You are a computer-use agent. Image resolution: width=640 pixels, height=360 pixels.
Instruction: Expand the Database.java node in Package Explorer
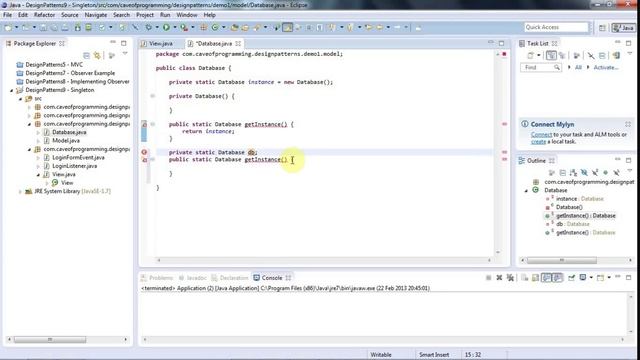pyautogui.click(x=38, y=132)
